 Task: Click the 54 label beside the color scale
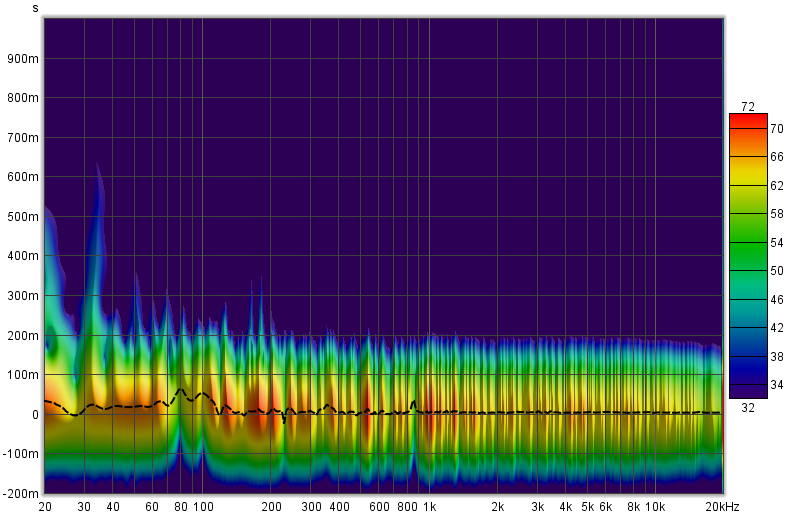point(777,242)
